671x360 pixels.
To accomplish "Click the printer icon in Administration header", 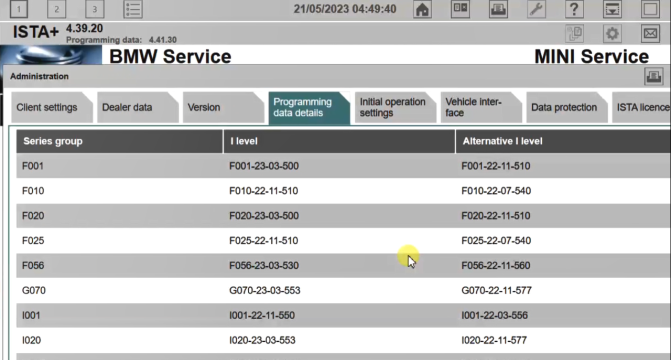I will point(653,77).
